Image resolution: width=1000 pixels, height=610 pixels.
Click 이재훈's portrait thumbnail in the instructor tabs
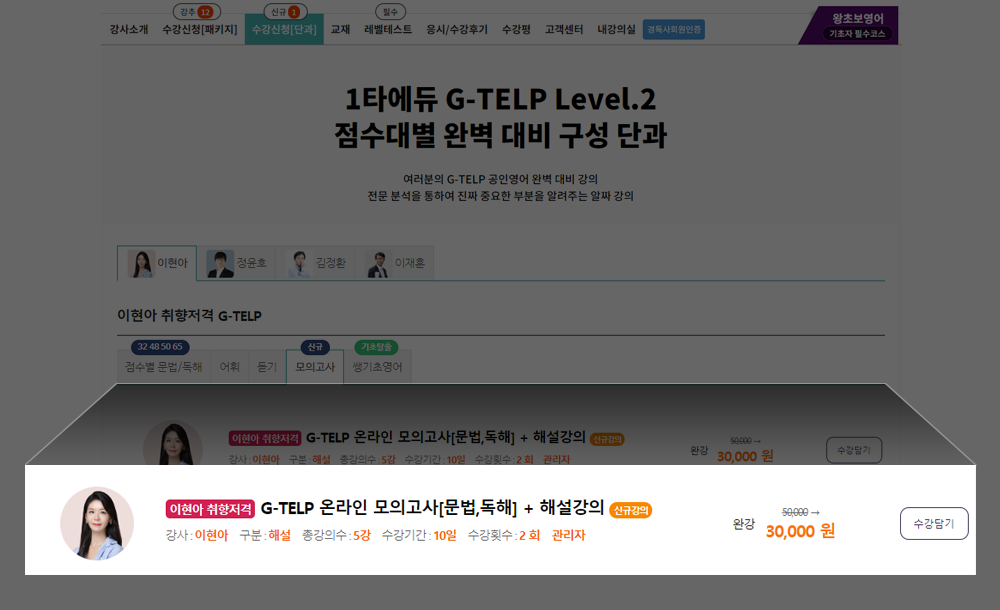(x=378, y=264)
